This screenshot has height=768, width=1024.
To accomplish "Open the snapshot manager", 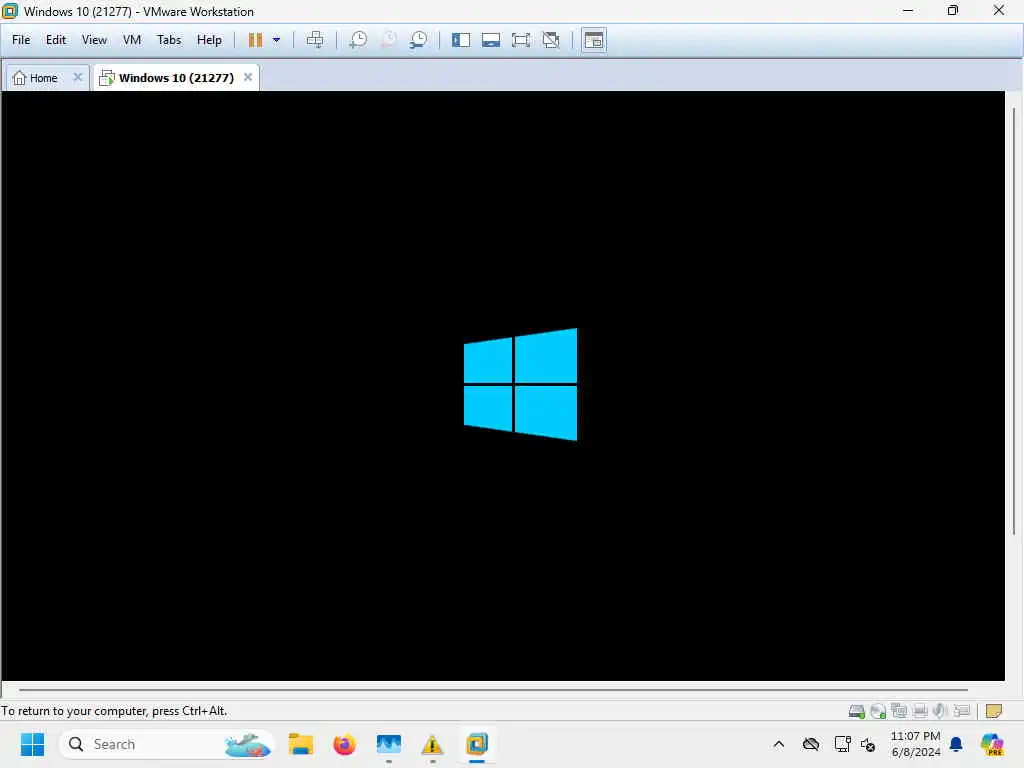I will pos(418,40).
